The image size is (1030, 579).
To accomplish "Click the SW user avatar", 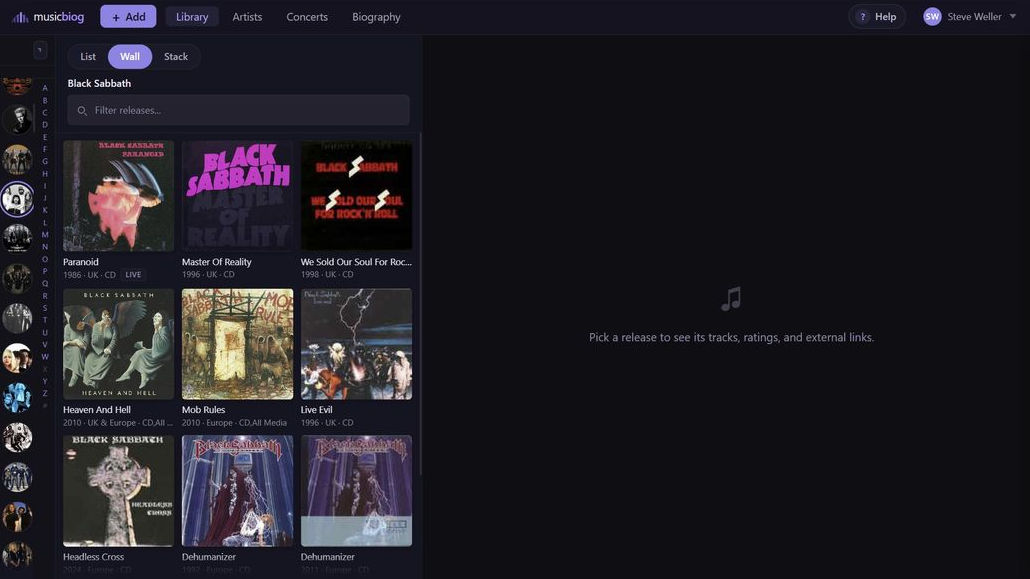I will click(x=932, y=16).
